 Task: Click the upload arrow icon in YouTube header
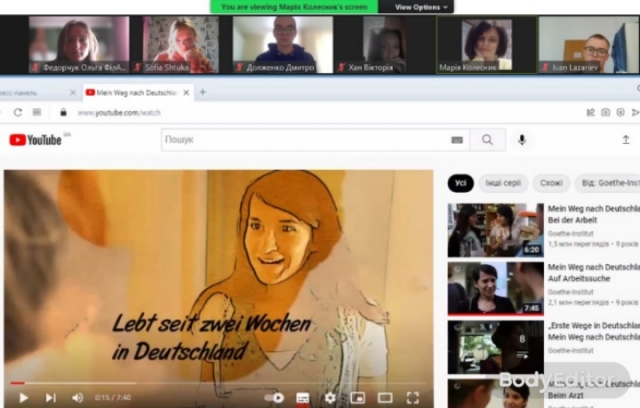[626, 140]
